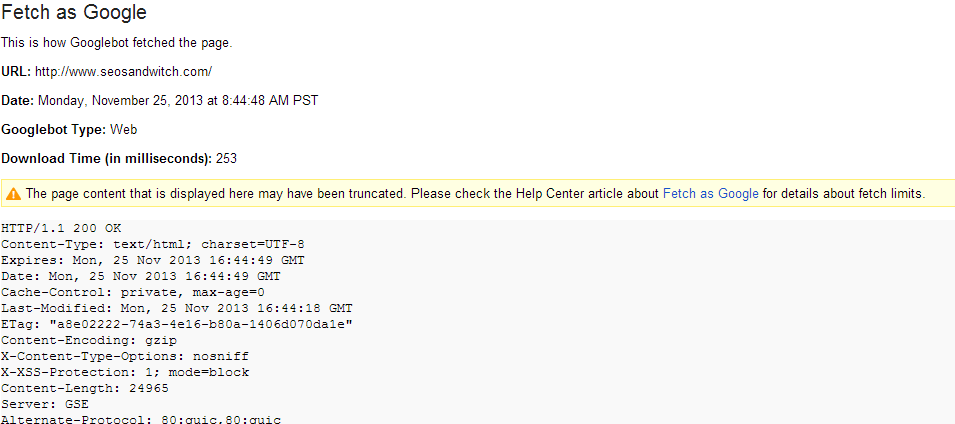955x424 pixels.
Task: Open the Fetch as Google help link
Action: pyautogui.click(x=710, y=193)
